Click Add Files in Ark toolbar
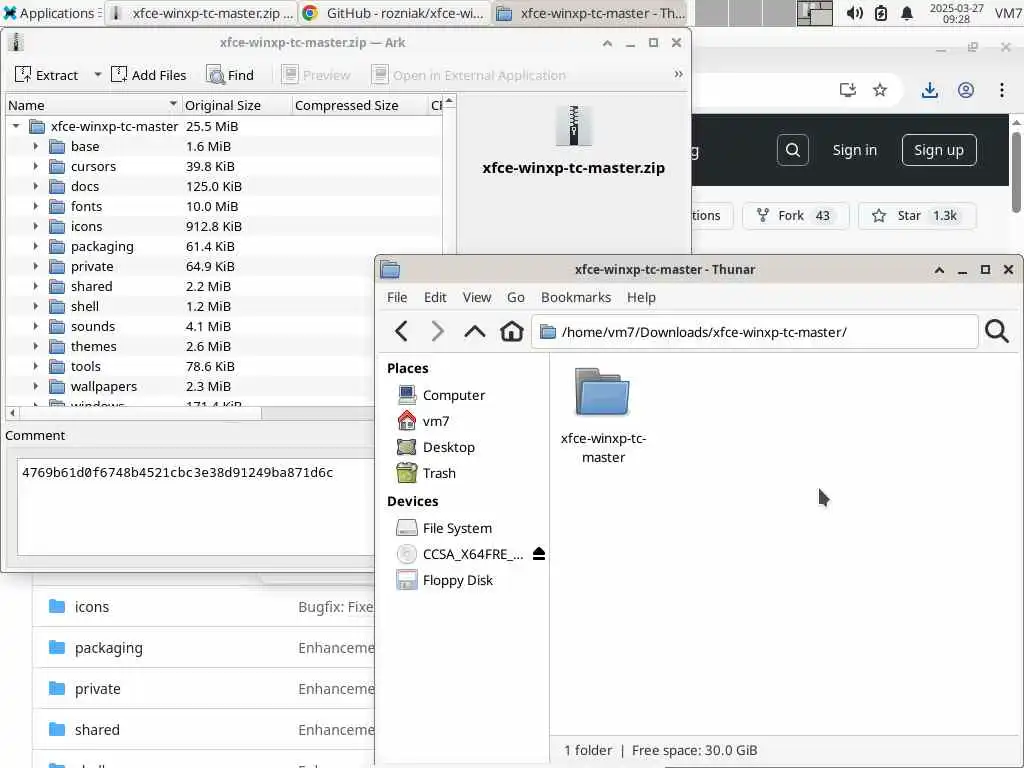Viewport: 1024px width, 768px height. tap(149, 75)
